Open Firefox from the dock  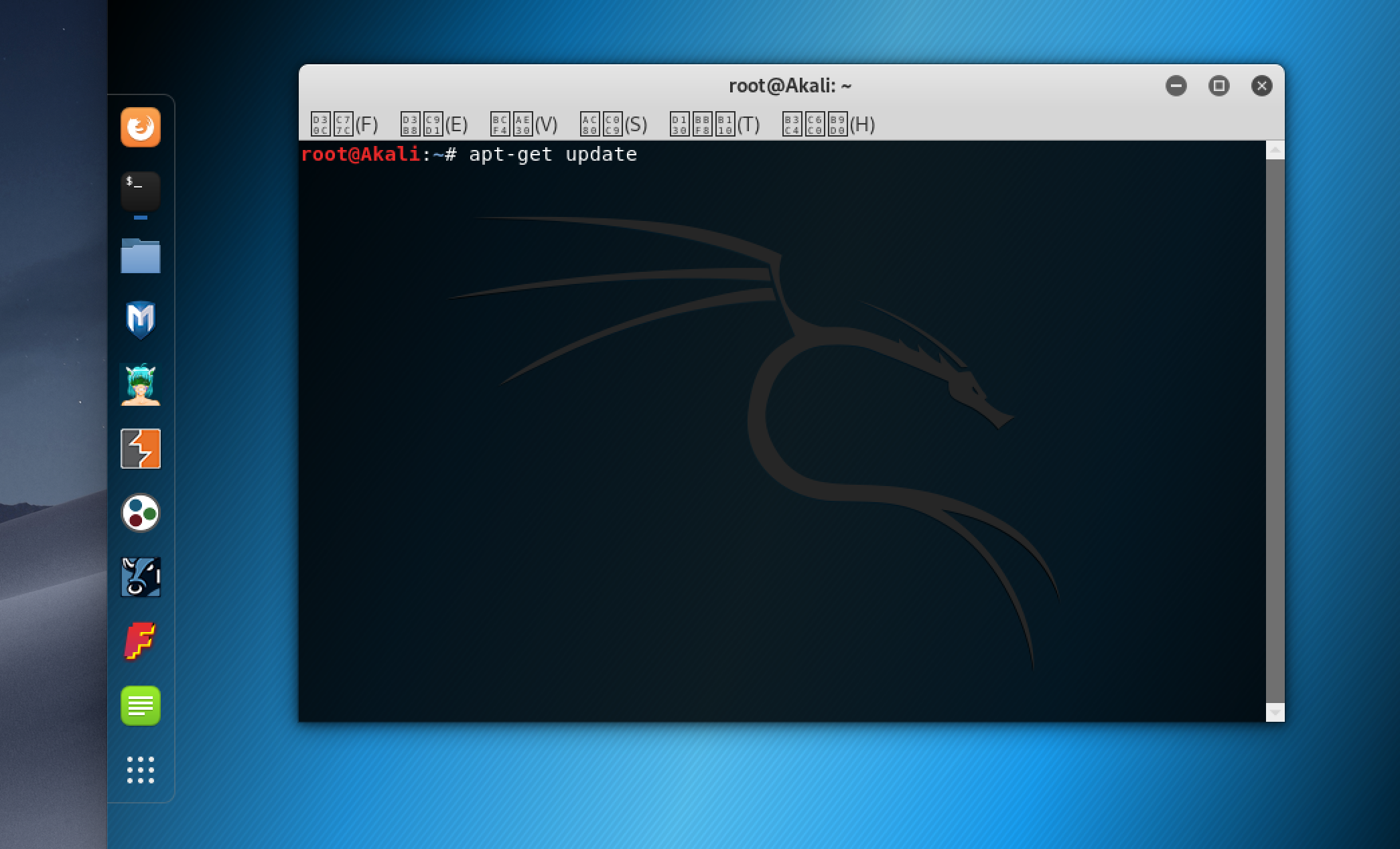pos(140,127)
